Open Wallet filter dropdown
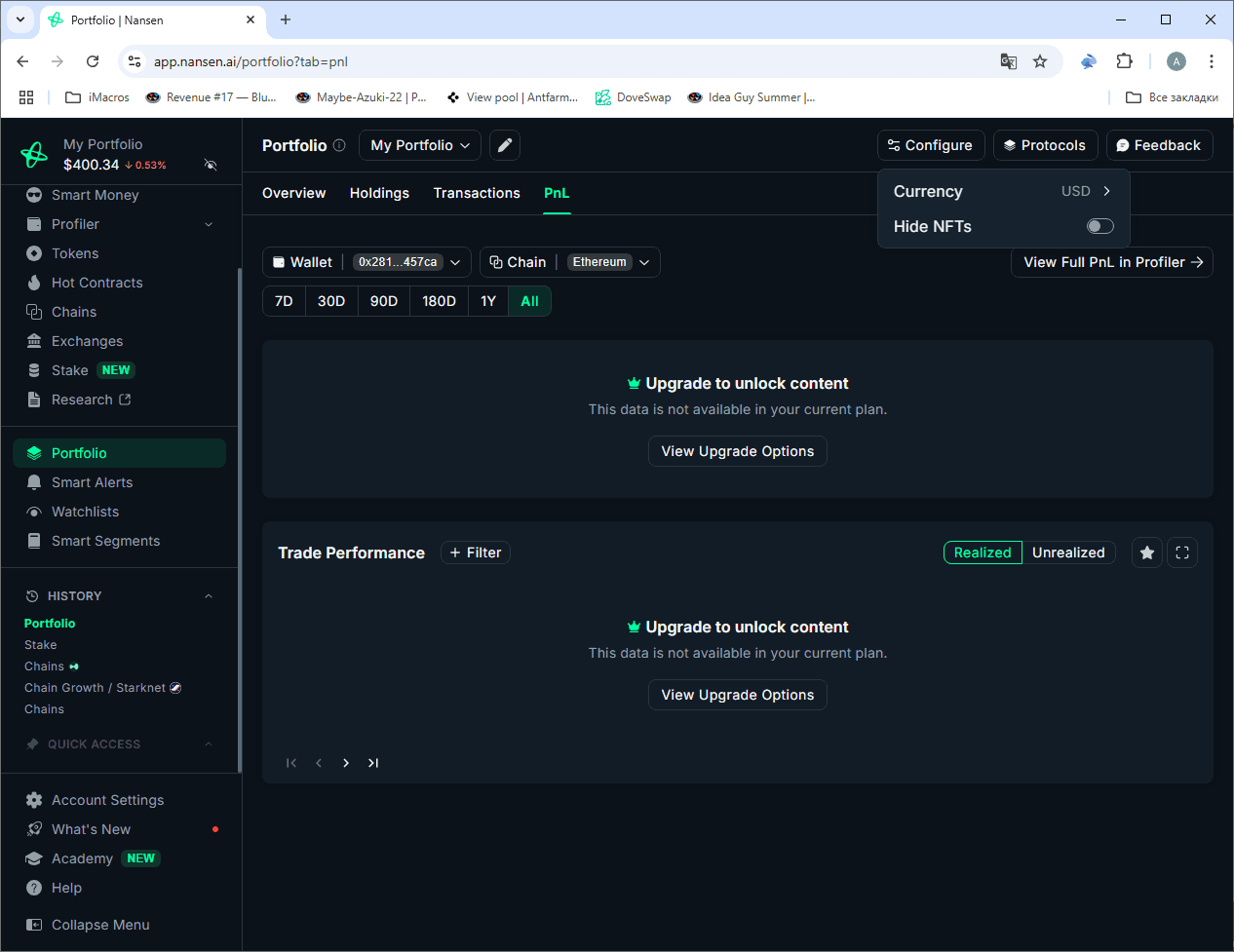Image resolution: width=1234 pixels, height=952 pixels. click(366, 262)
